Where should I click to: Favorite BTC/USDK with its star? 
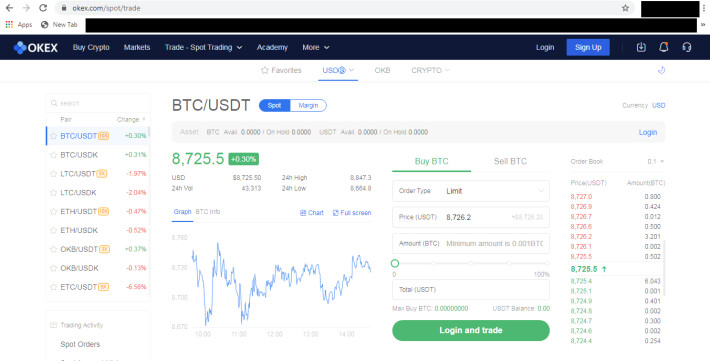pyautogui.click(x=53, y=155)
